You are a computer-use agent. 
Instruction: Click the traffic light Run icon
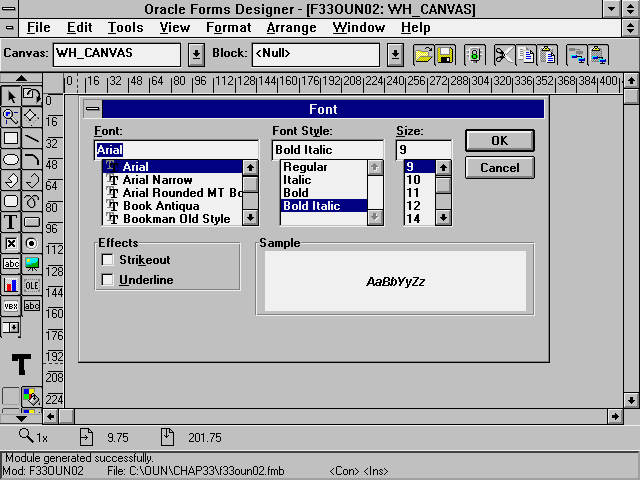pos(475,53)
